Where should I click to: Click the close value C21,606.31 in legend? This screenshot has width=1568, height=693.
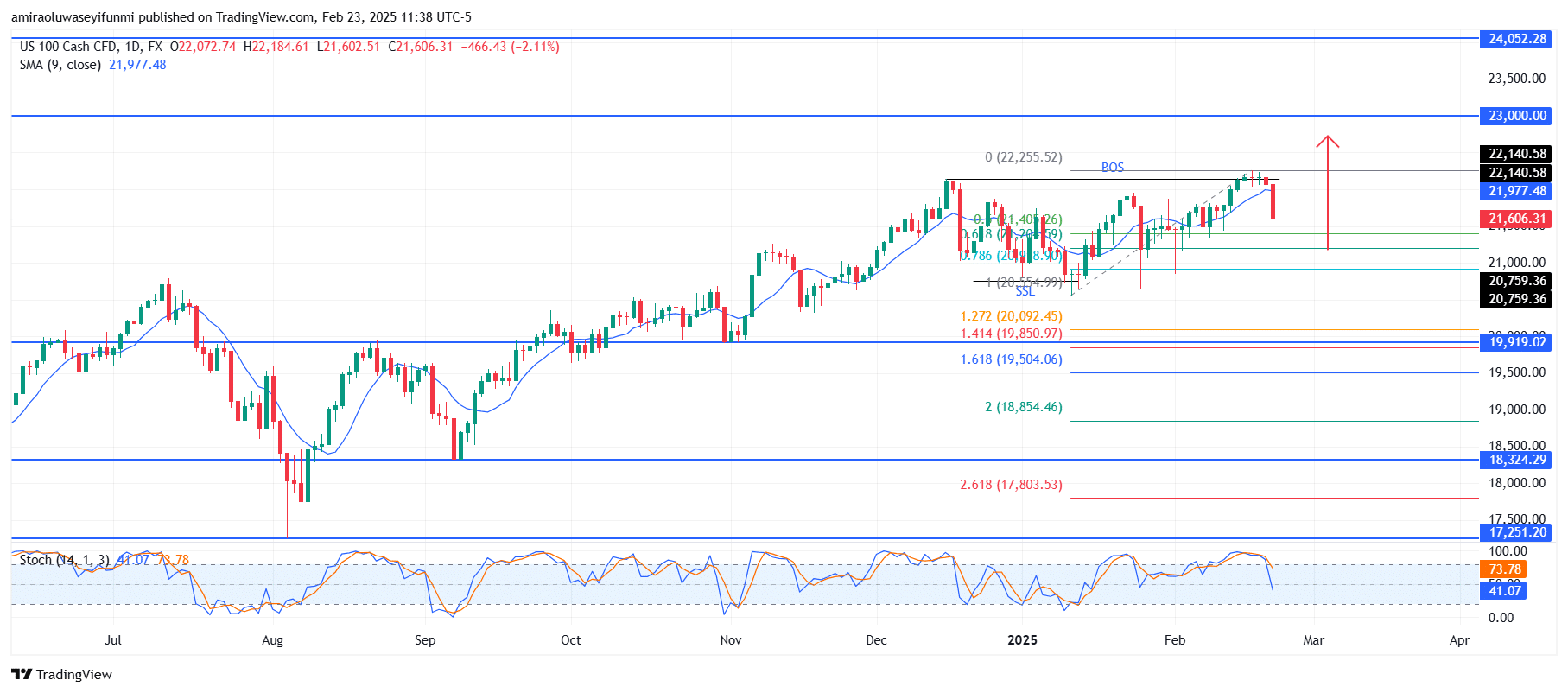point(421,47)
